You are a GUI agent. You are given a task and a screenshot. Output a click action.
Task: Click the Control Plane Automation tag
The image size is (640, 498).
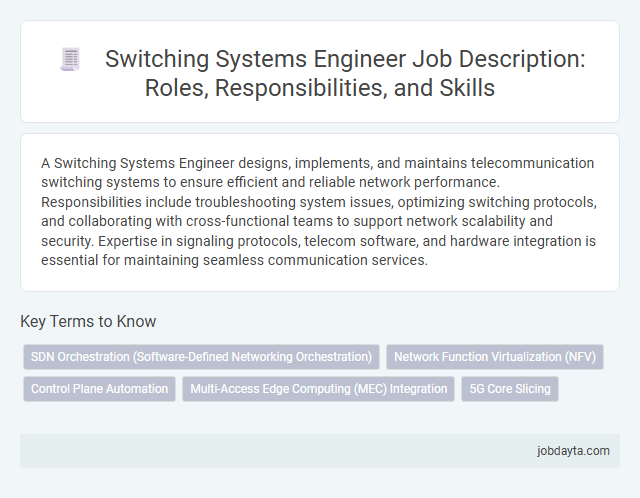99,389
